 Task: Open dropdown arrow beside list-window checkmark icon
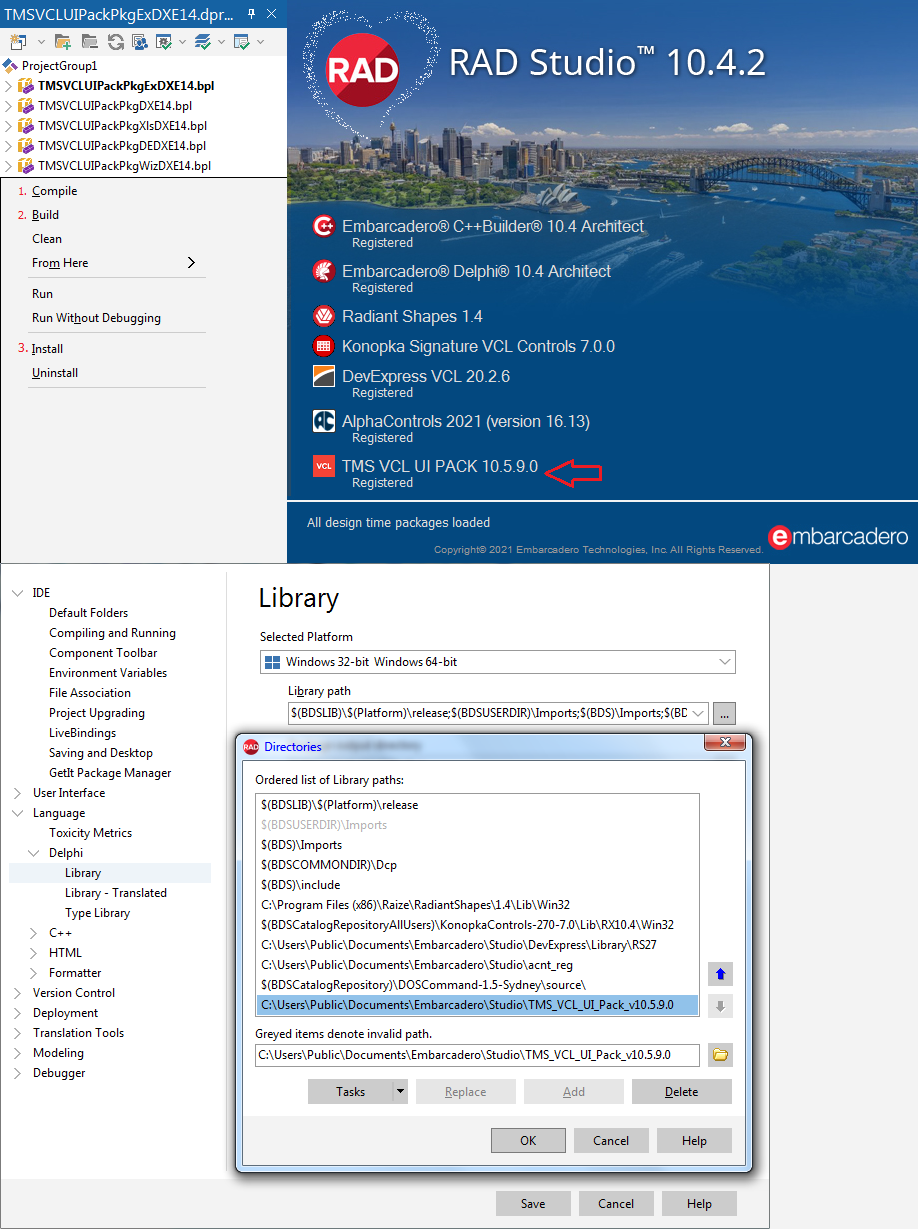point(260,41)
